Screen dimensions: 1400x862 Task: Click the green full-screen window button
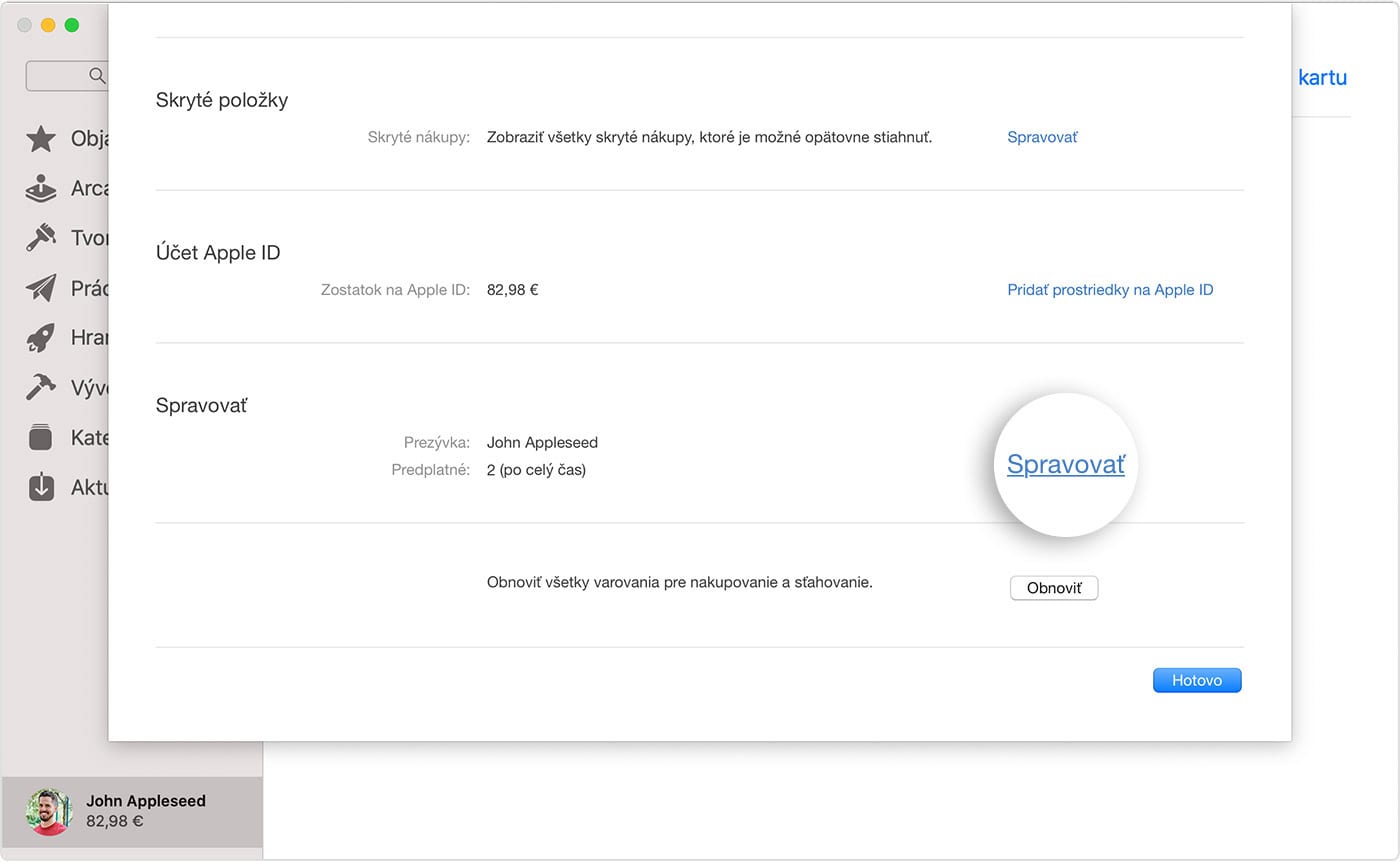click(x=72, y=25)
